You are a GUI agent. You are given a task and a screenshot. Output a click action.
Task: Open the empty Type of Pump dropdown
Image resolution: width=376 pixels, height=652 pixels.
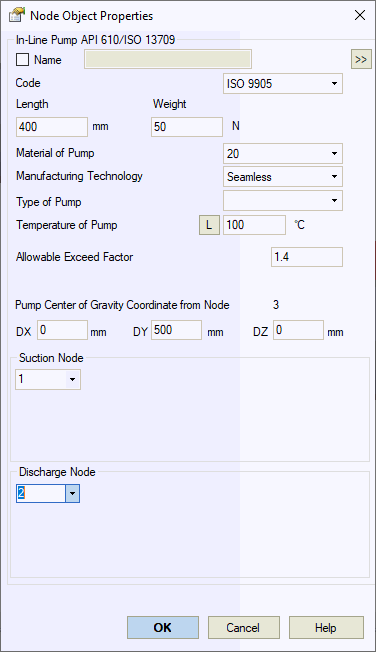[283, 201]
